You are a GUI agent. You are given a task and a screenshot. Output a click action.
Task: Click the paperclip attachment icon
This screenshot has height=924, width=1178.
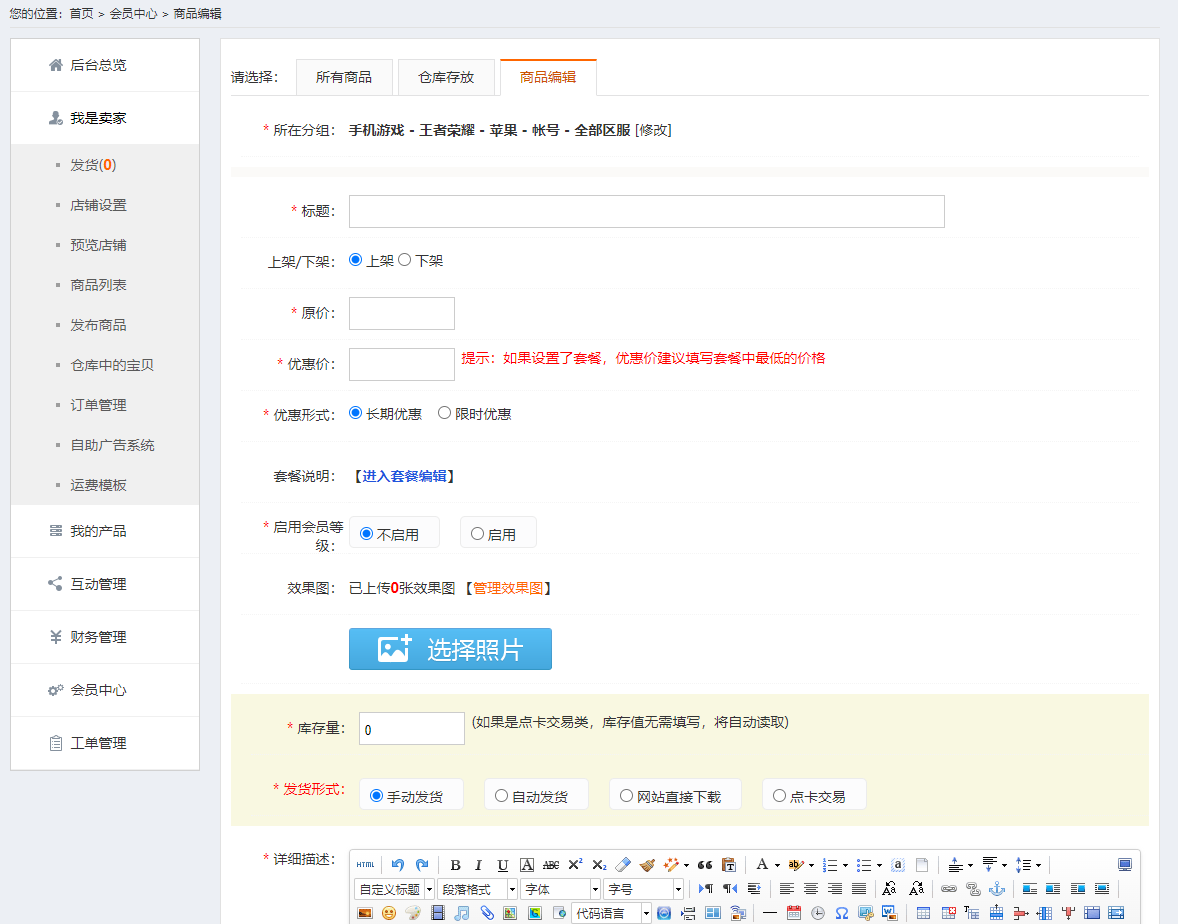click(x=486, y=913)
